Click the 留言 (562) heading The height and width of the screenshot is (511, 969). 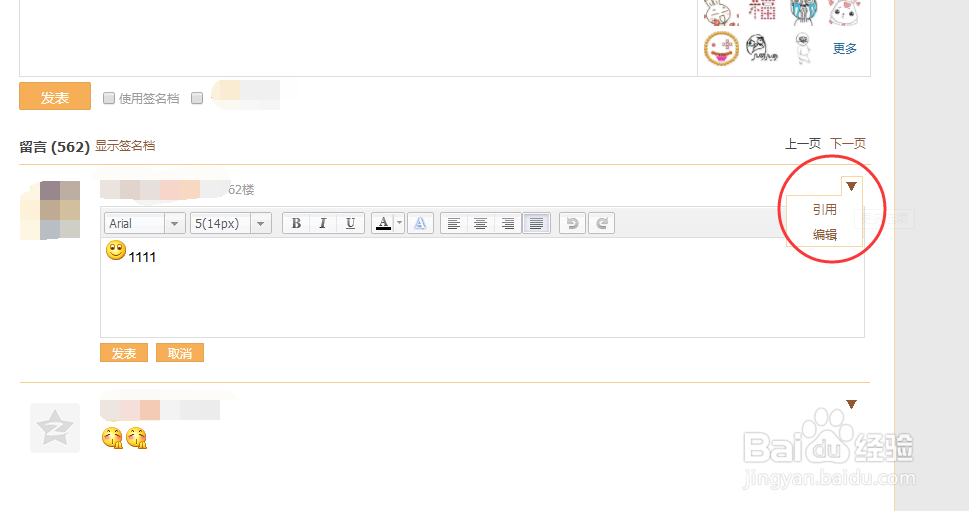tap(54, 146)
